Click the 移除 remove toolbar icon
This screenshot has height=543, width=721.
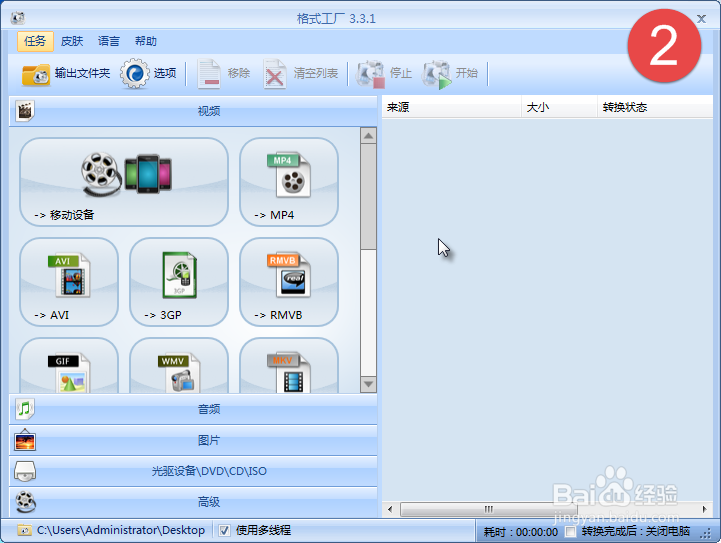coord(209,74)
